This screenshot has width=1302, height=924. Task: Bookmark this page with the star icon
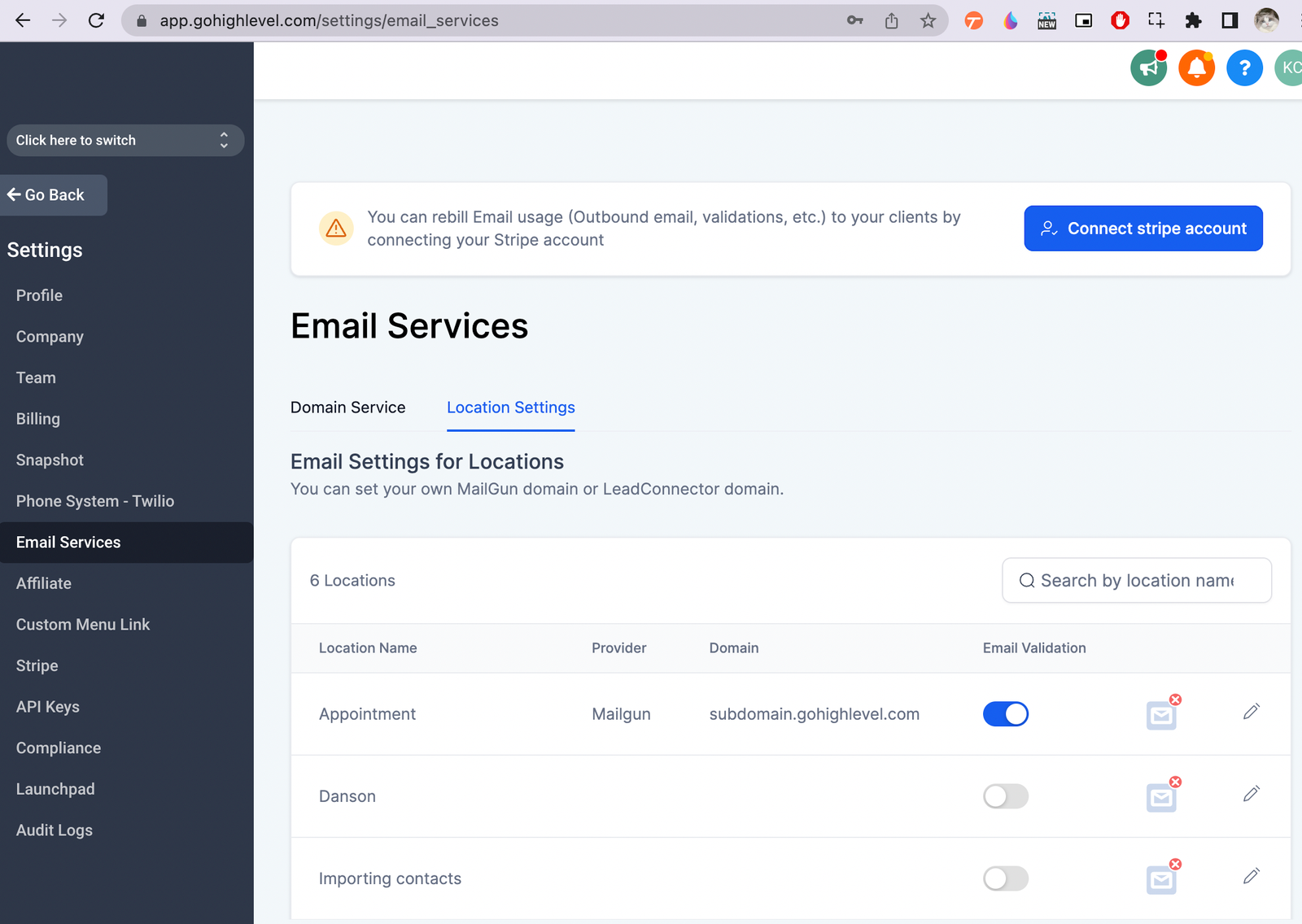pos(928,21)
